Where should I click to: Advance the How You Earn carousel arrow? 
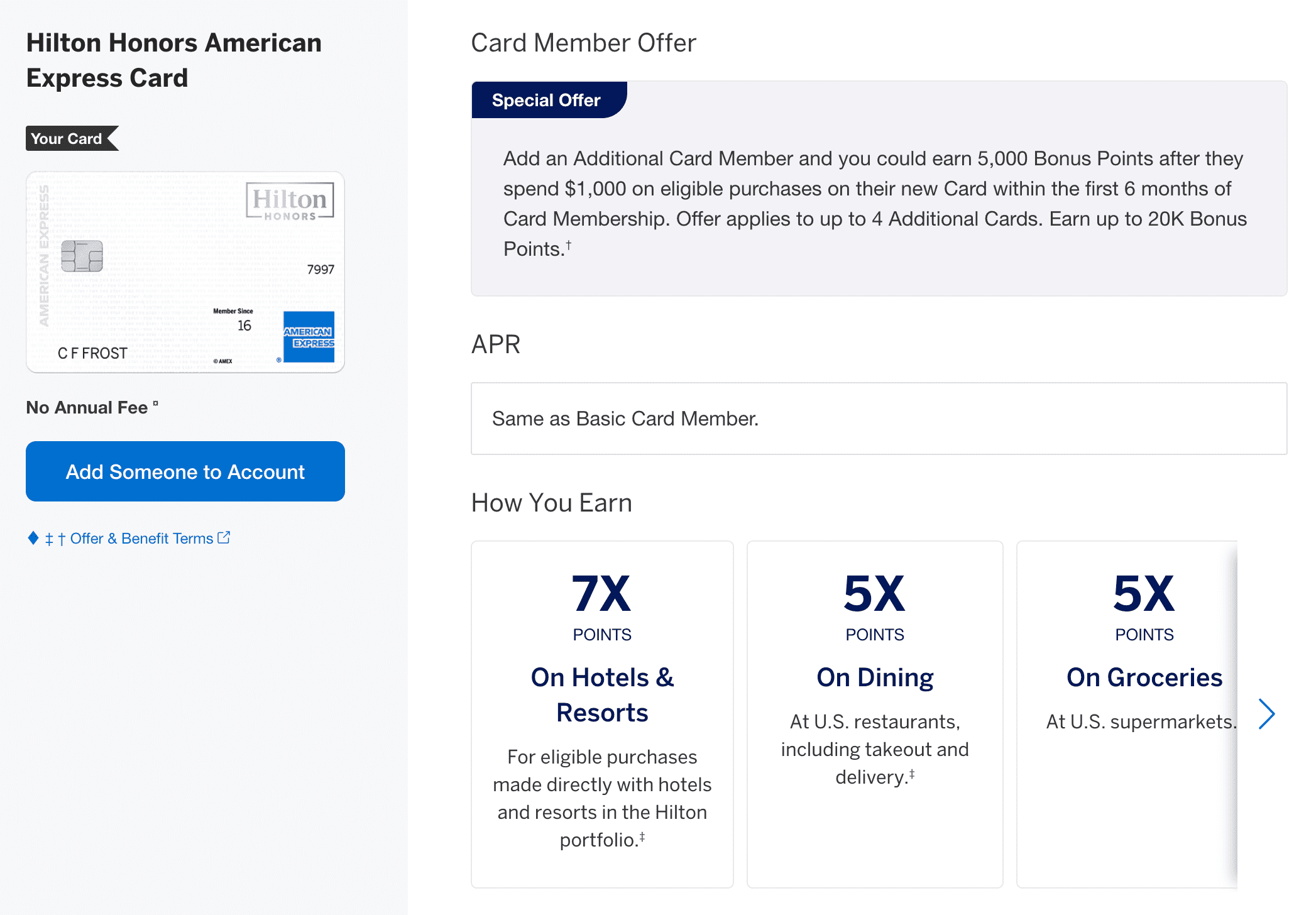1266,714
